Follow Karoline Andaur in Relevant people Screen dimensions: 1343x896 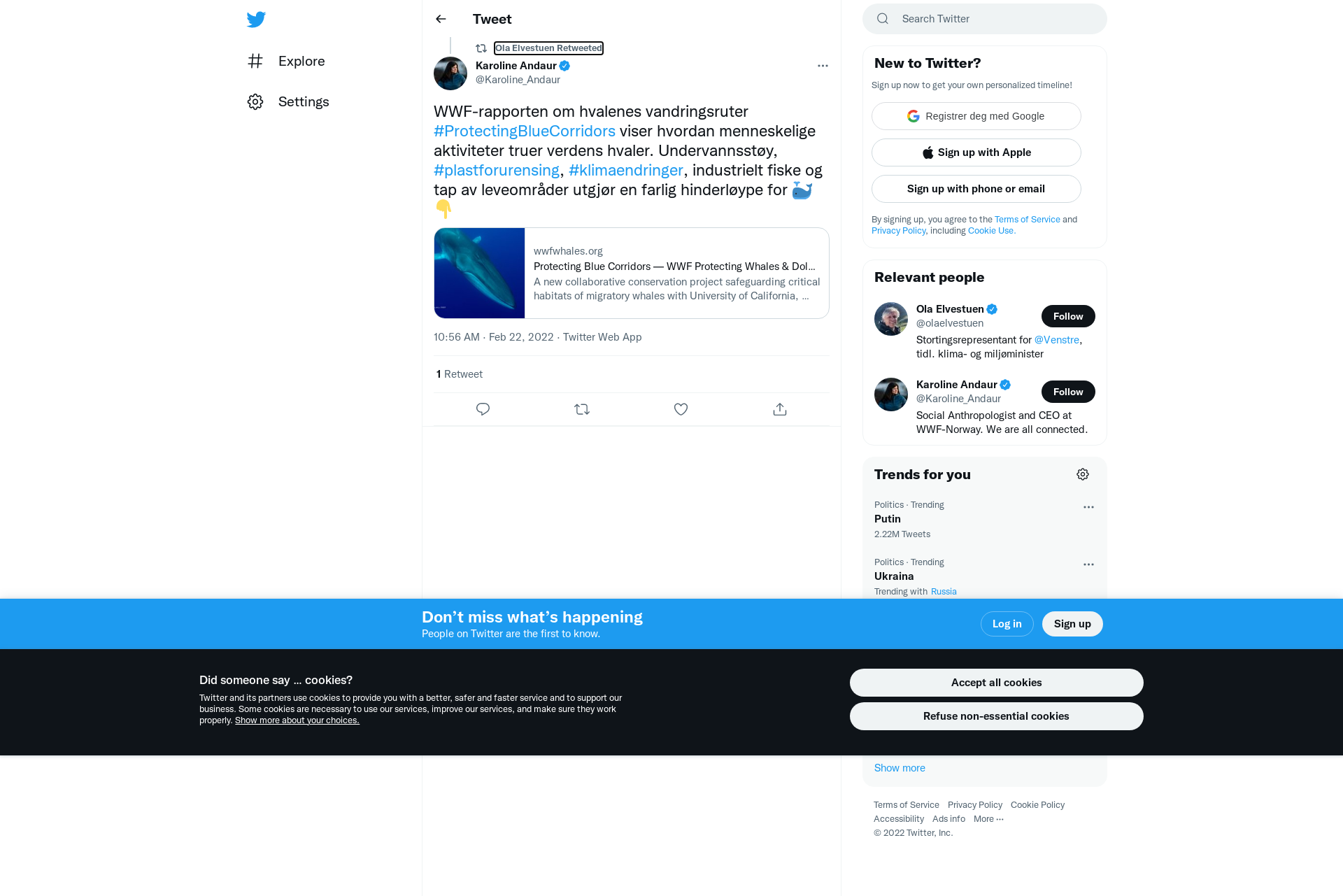point(1068,392)
